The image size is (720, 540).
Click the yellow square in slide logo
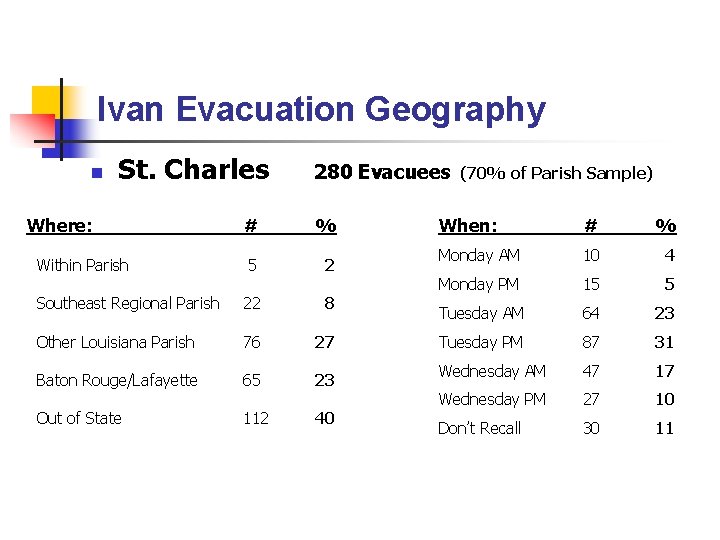(x=46, y=100)
